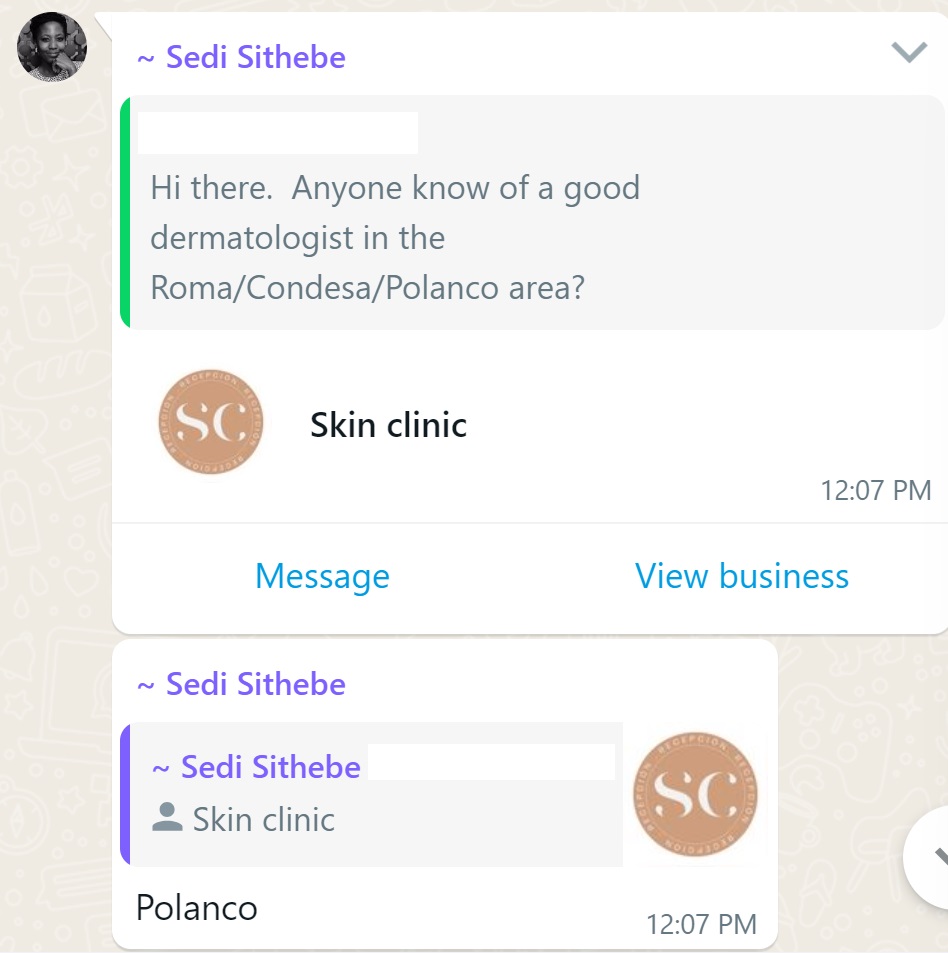Click the Polanco message text
The width and height of the screenshot is (948, 953).
[x=197, y=907]
